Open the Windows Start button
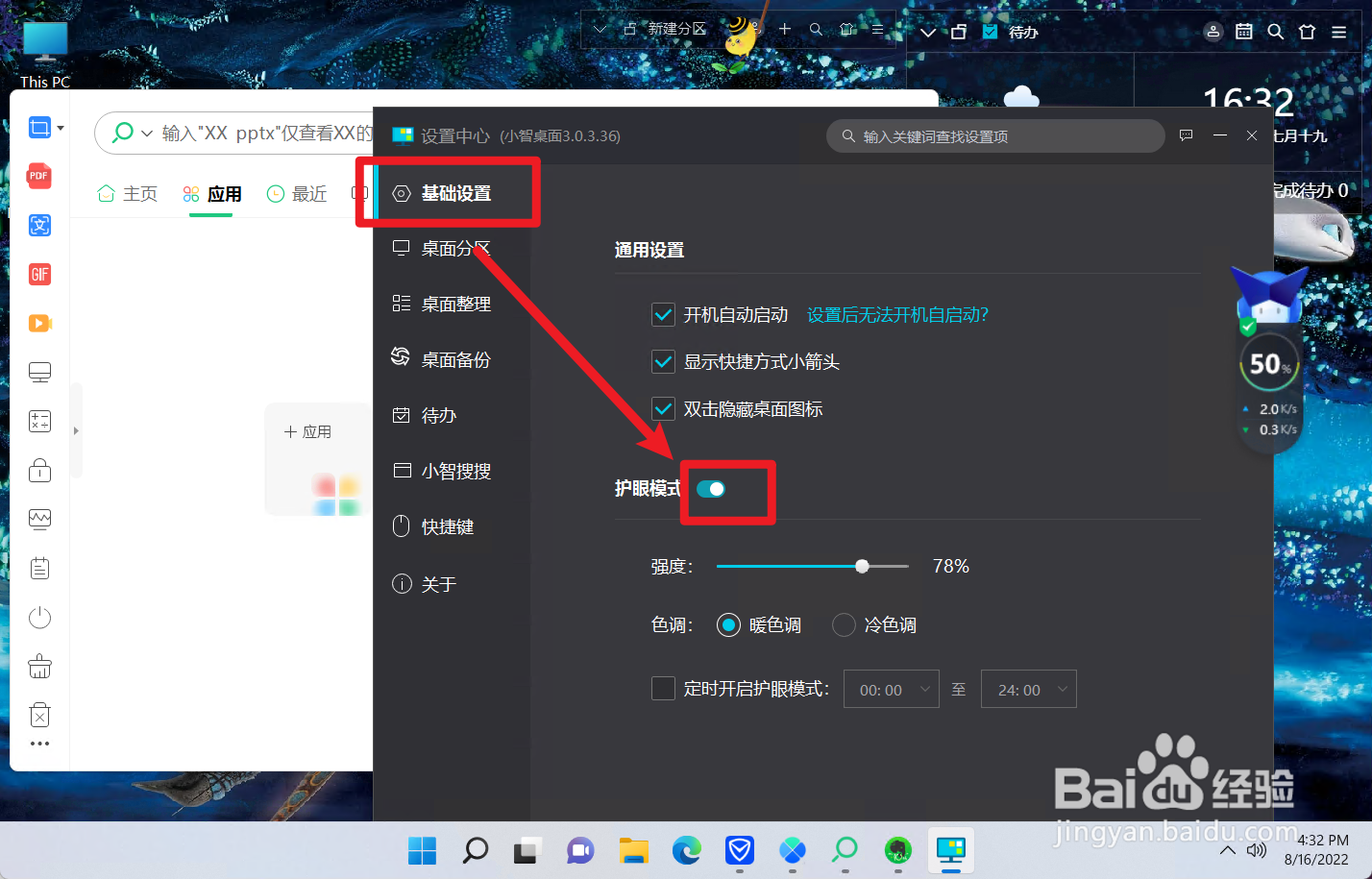Viewport: 1372px width, 879px height. tap(422, 850)
